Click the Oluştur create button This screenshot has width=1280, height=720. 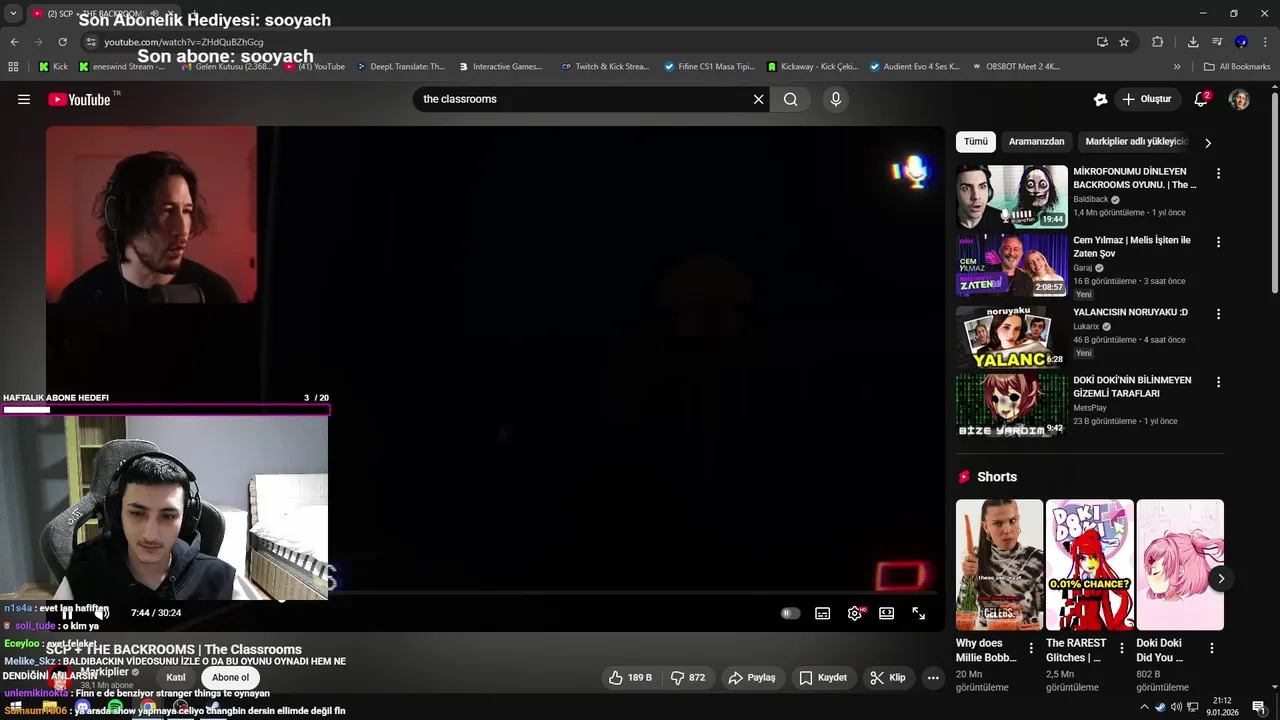(x=1147, y=99)
